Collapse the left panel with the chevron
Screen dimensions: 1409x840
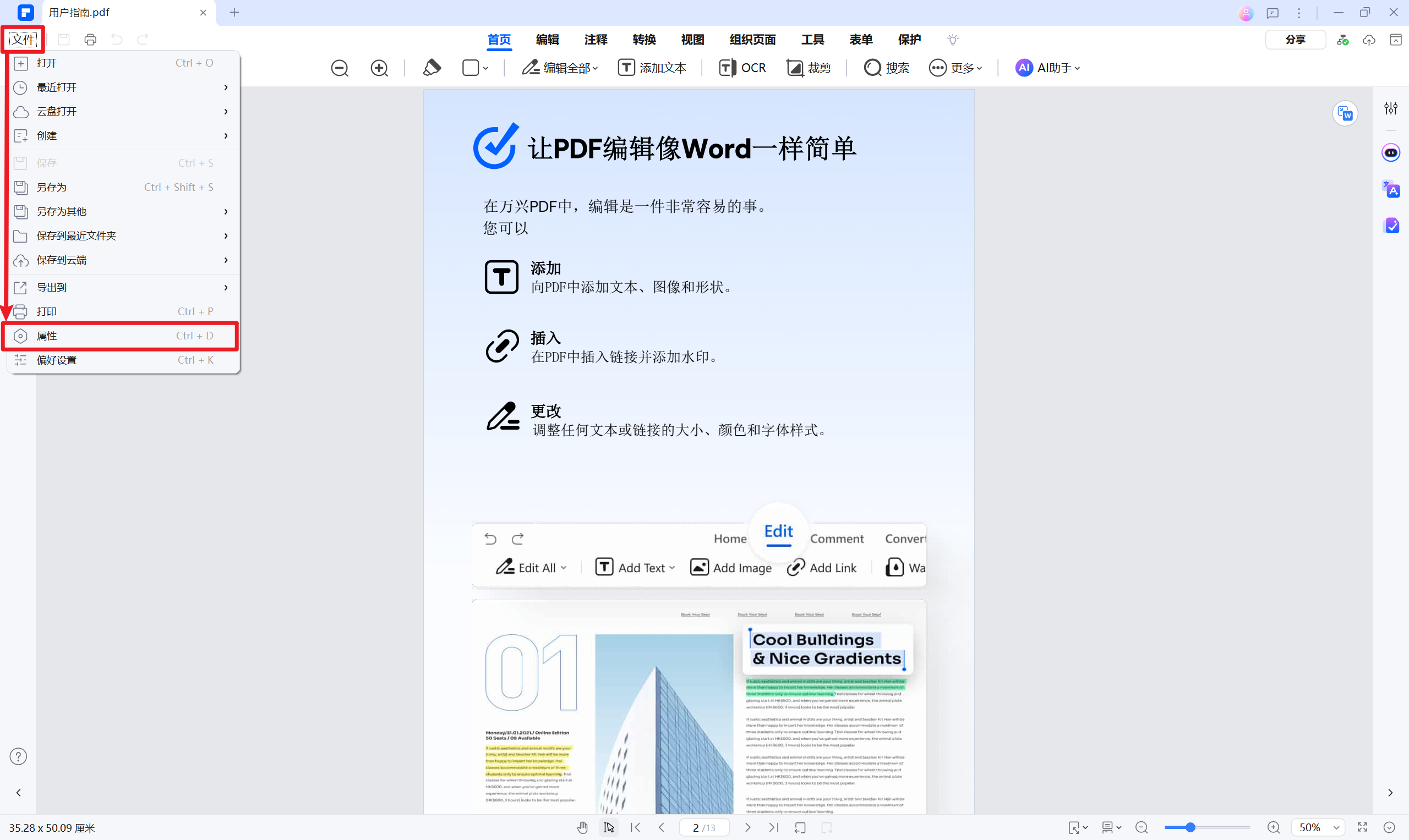[x=19, y=793]
